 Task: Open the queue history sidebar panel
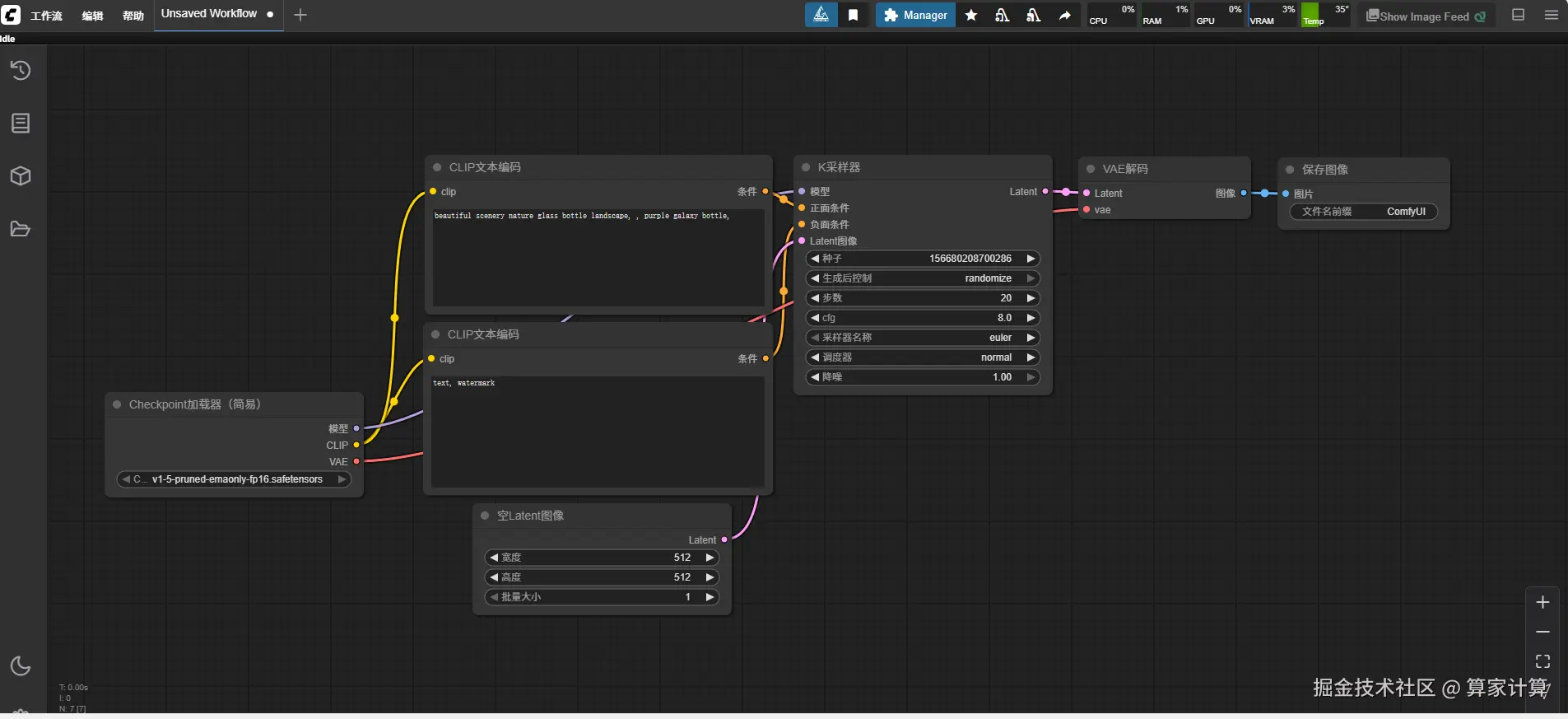coord(21,71)
